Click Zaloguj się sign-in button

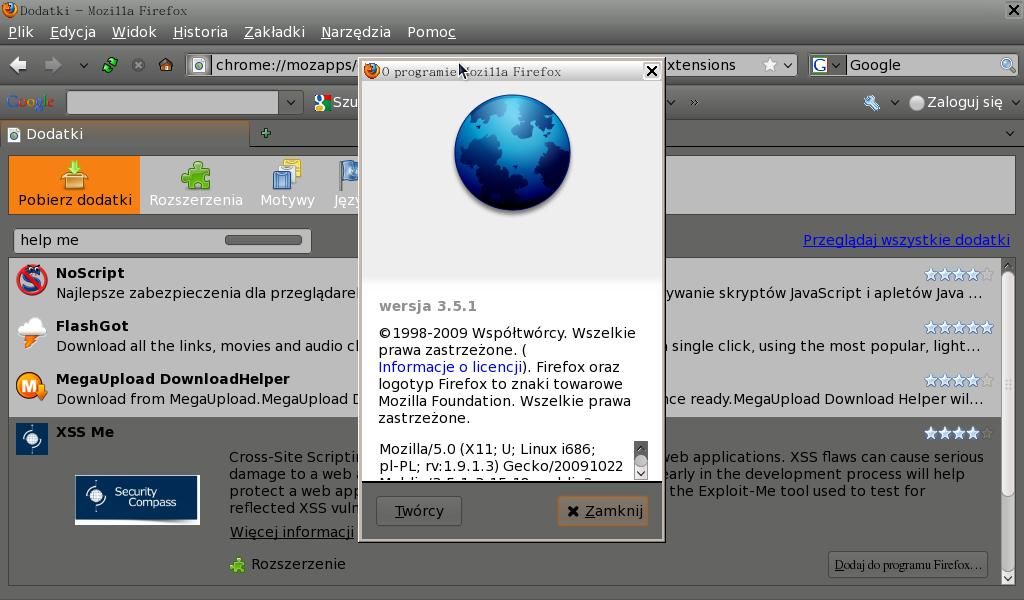(956, 103)
